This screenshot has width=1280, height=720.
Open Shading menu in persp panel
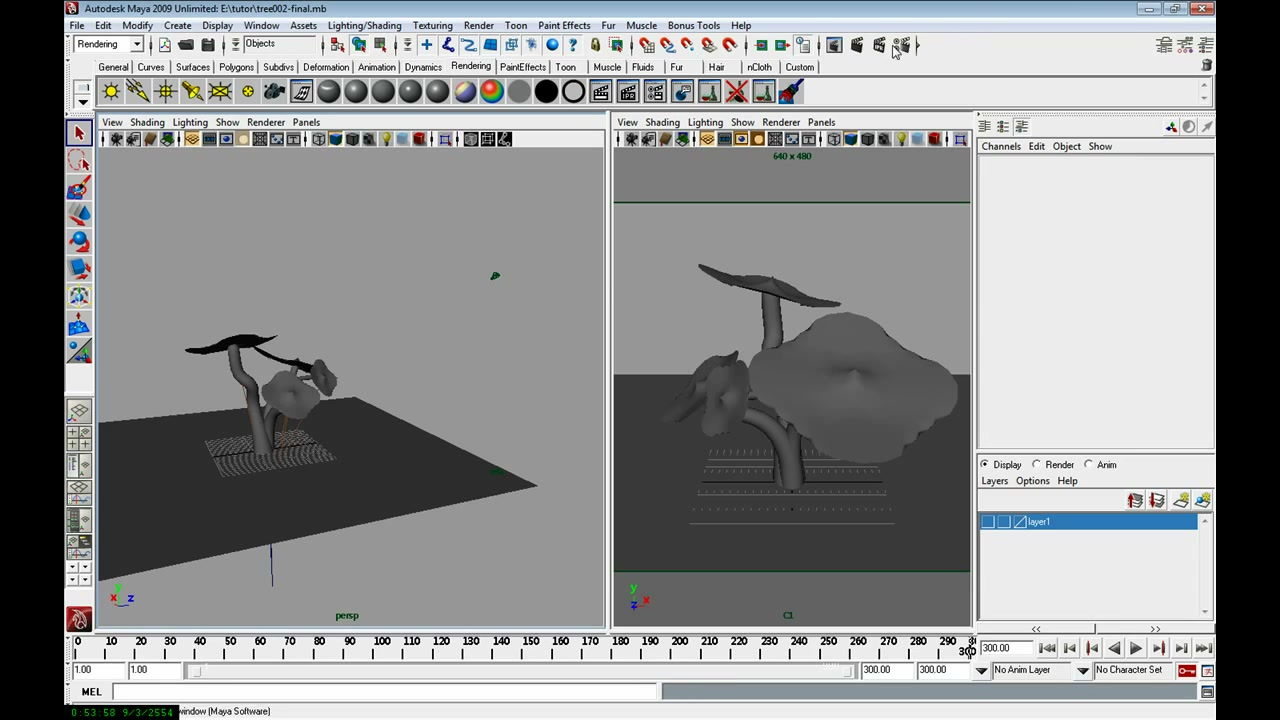(147, 122)
